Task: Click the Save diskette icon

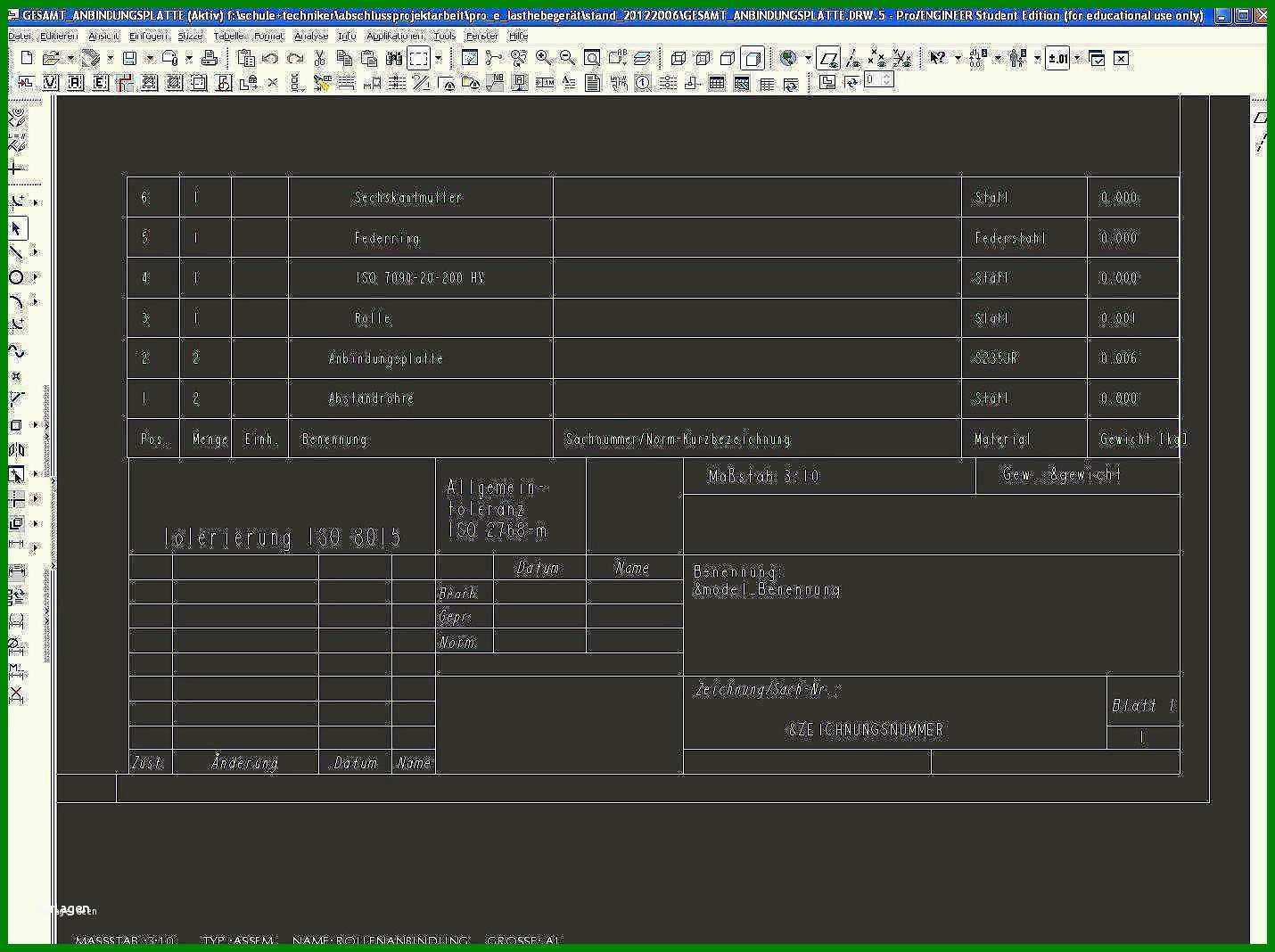Action: click(129, 58)
